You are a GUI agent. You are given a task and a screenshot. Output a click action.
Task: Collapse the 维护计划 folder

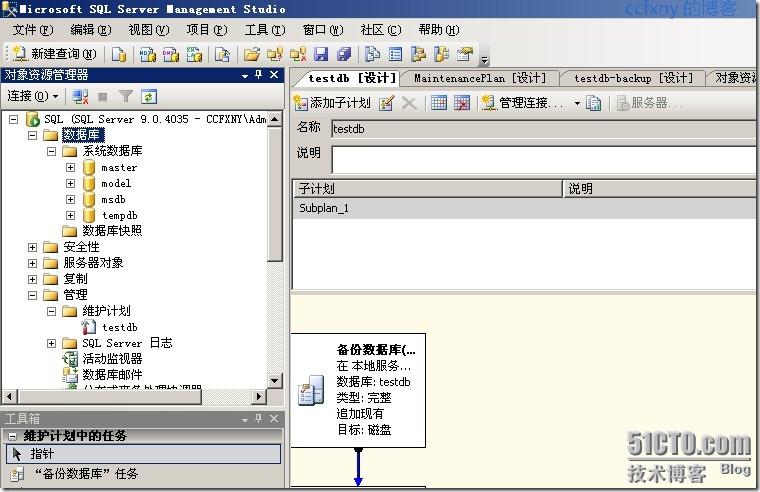(x=51, y=311)
